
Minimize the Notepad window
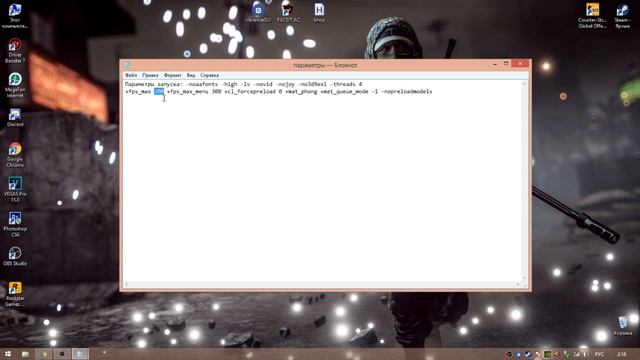click(x=495, y=64)
